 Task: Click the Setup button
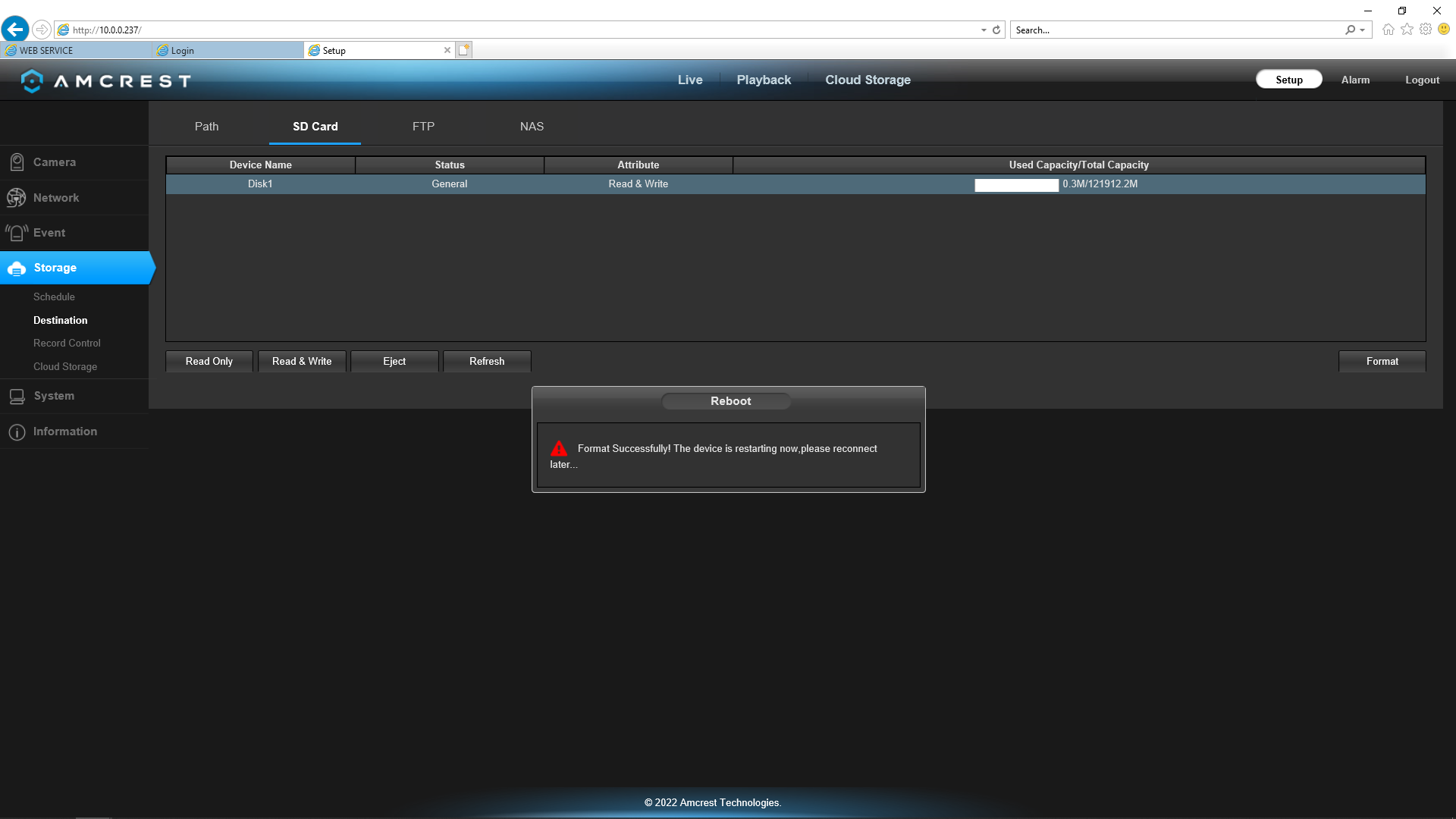(x=1288, y=80)
